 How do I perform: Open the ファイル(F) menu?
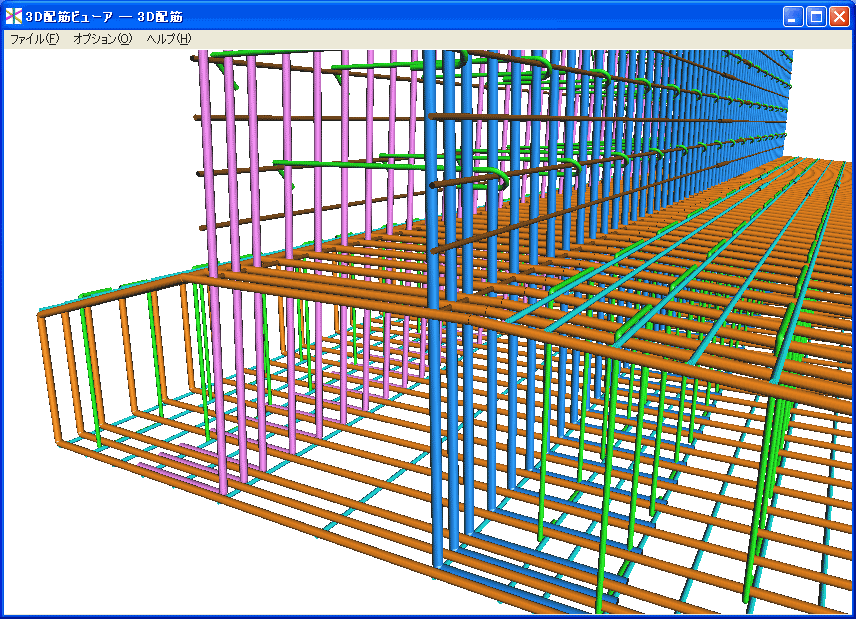[34, 39]
